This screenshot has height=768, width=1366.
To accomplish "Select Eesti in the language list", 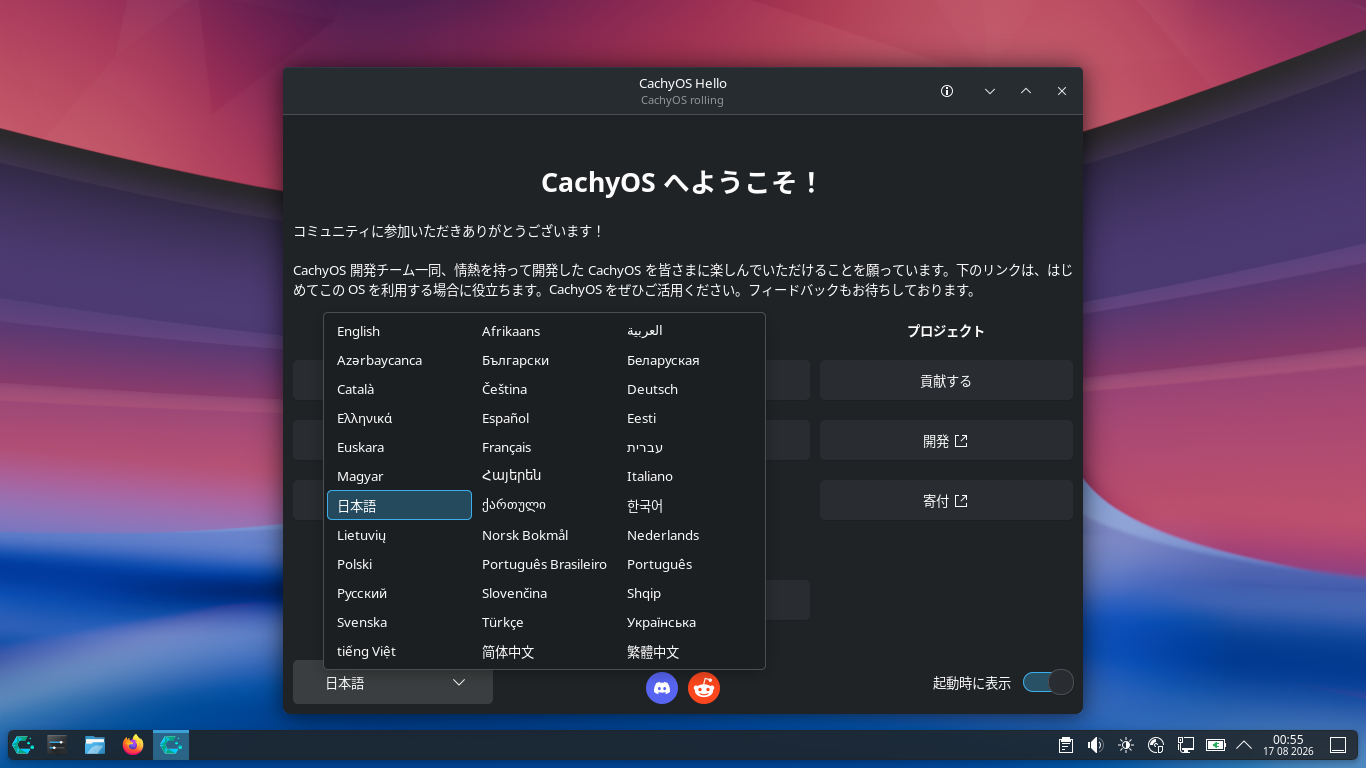I will pos(689,418).
